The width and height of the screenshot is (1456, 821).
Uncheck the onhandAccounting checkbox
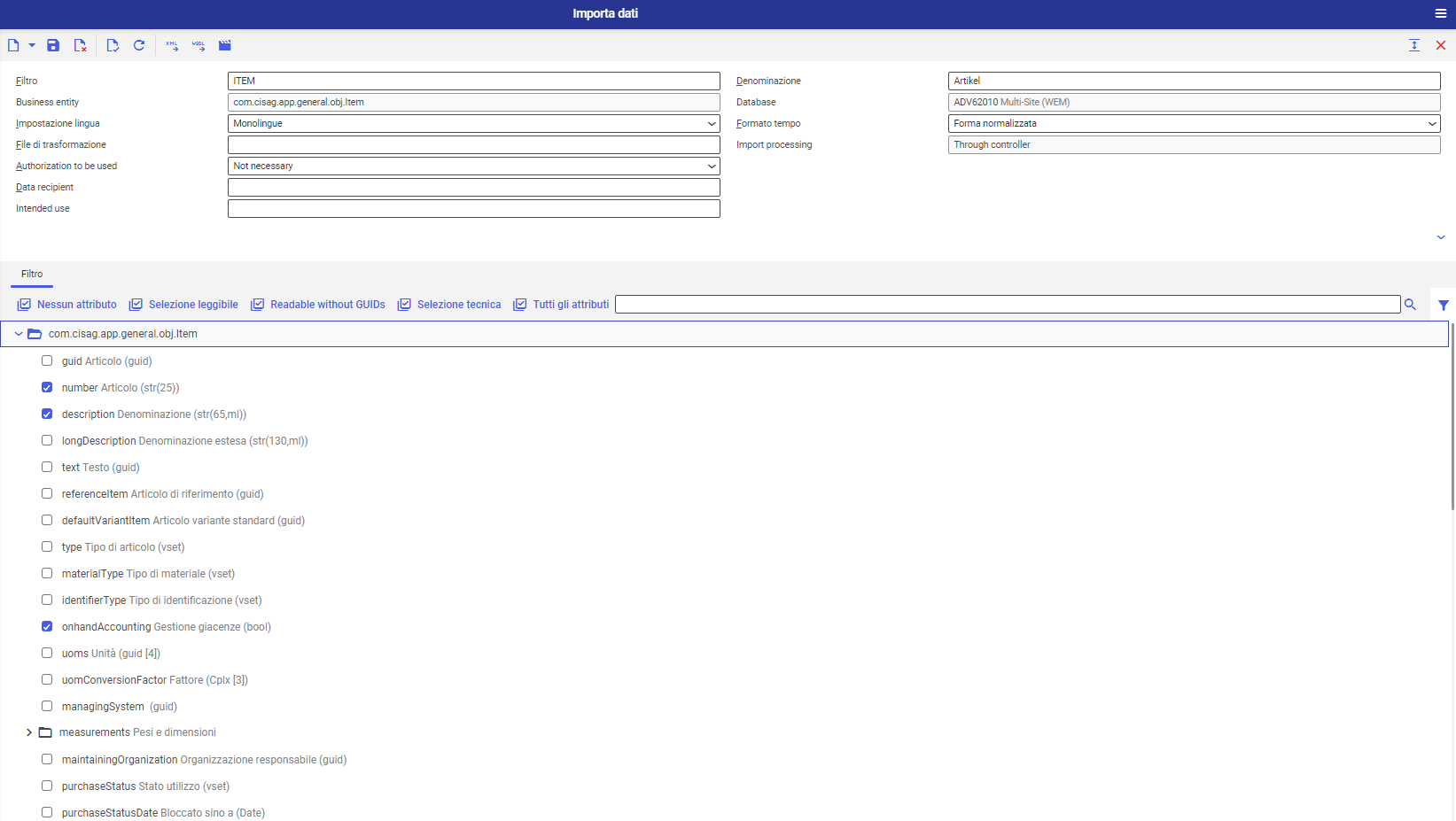coord(47,626)
